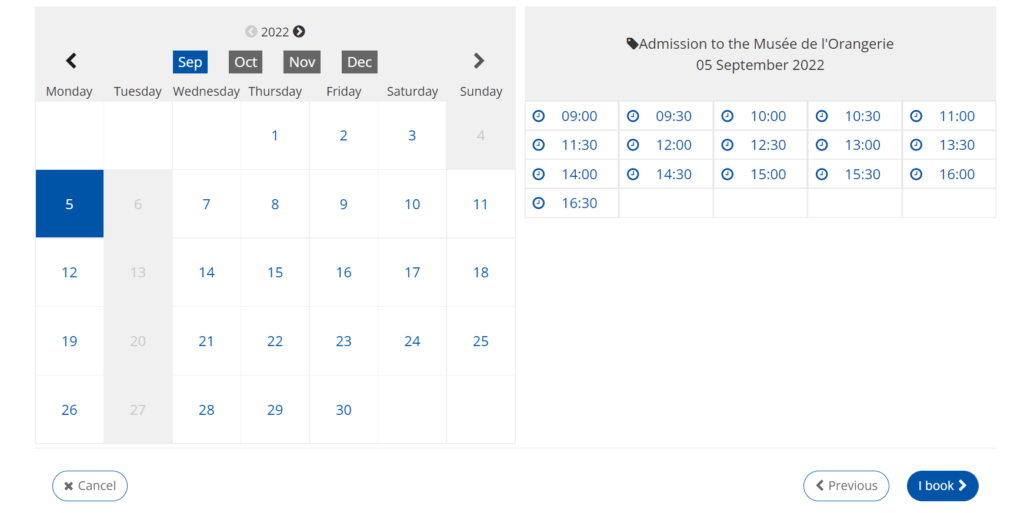Viewport: 1024px width, 513px height.
Task: Click the clock icon beside 09:00
Action: (538, 116)
